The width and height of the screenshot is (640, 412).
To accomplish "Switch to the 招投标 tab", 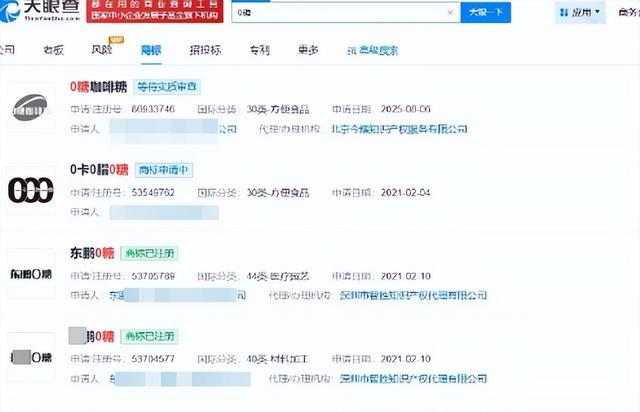I will (x=205, y=50).
